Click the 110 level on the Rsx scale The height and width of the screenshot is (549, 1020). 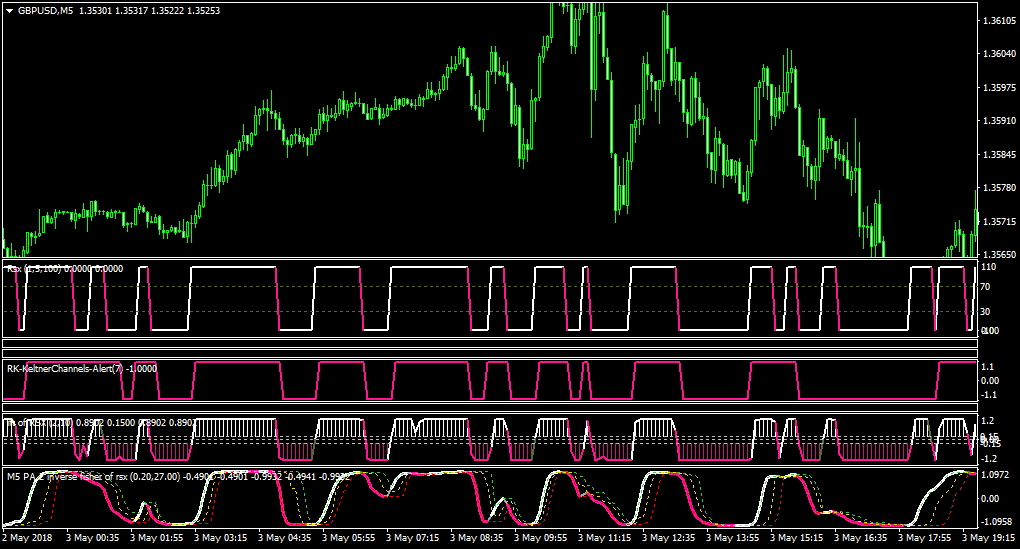coord(989,267)
